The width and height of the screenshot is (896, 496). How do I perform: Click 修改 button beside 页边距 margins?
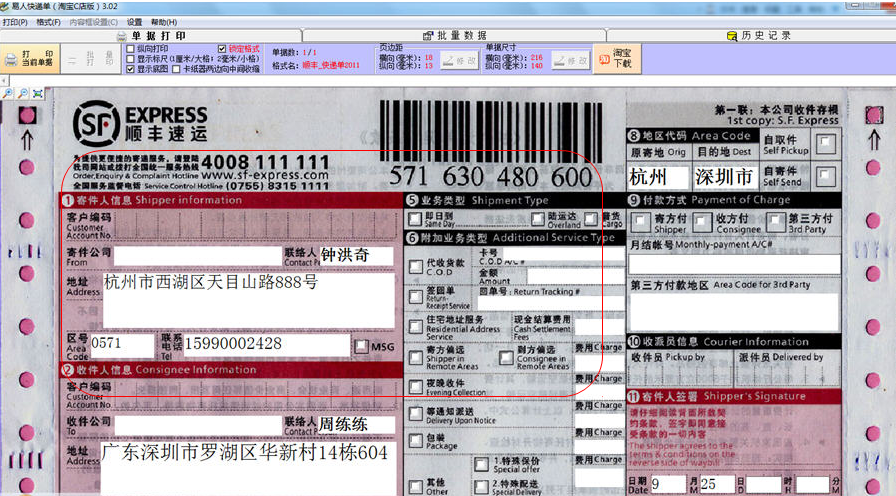tap(459, 61)
